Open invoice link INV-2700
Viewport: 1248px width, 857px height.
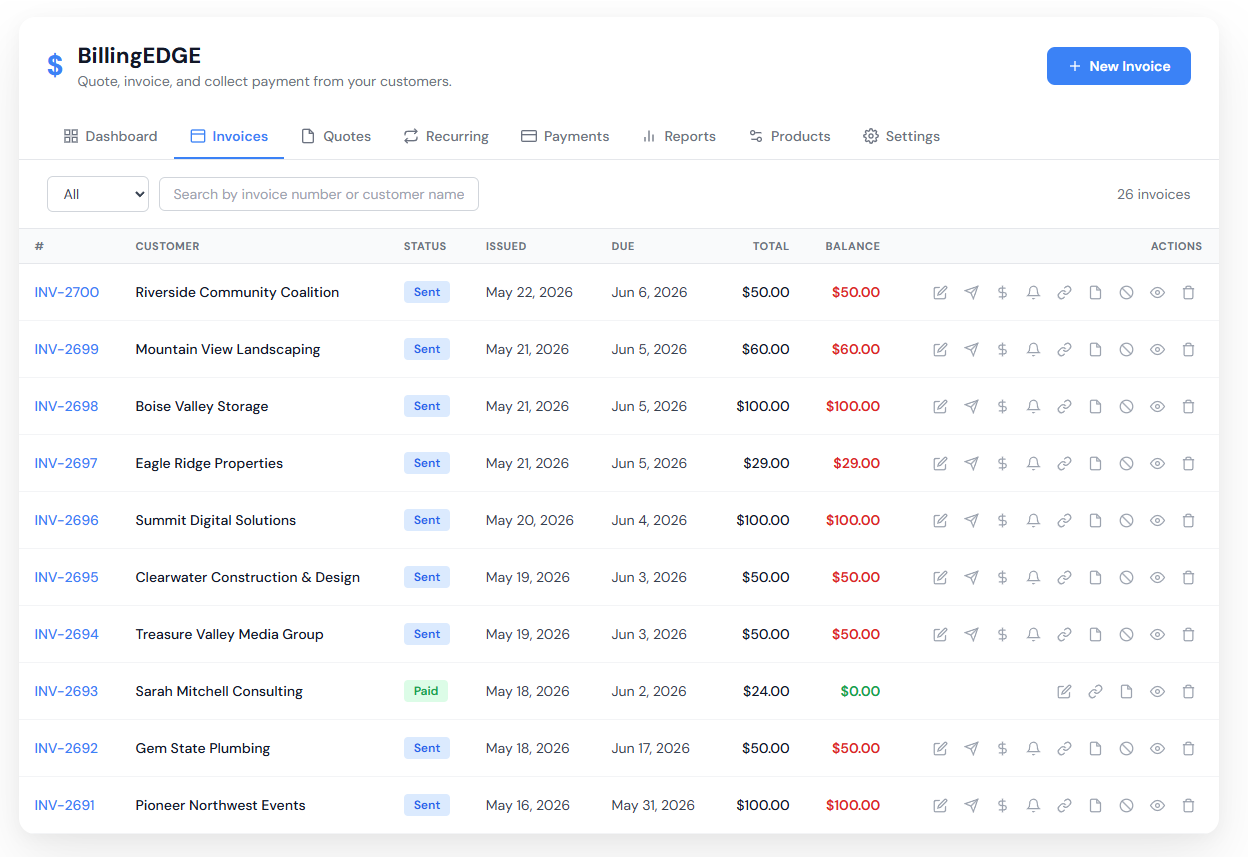[67, 293]
